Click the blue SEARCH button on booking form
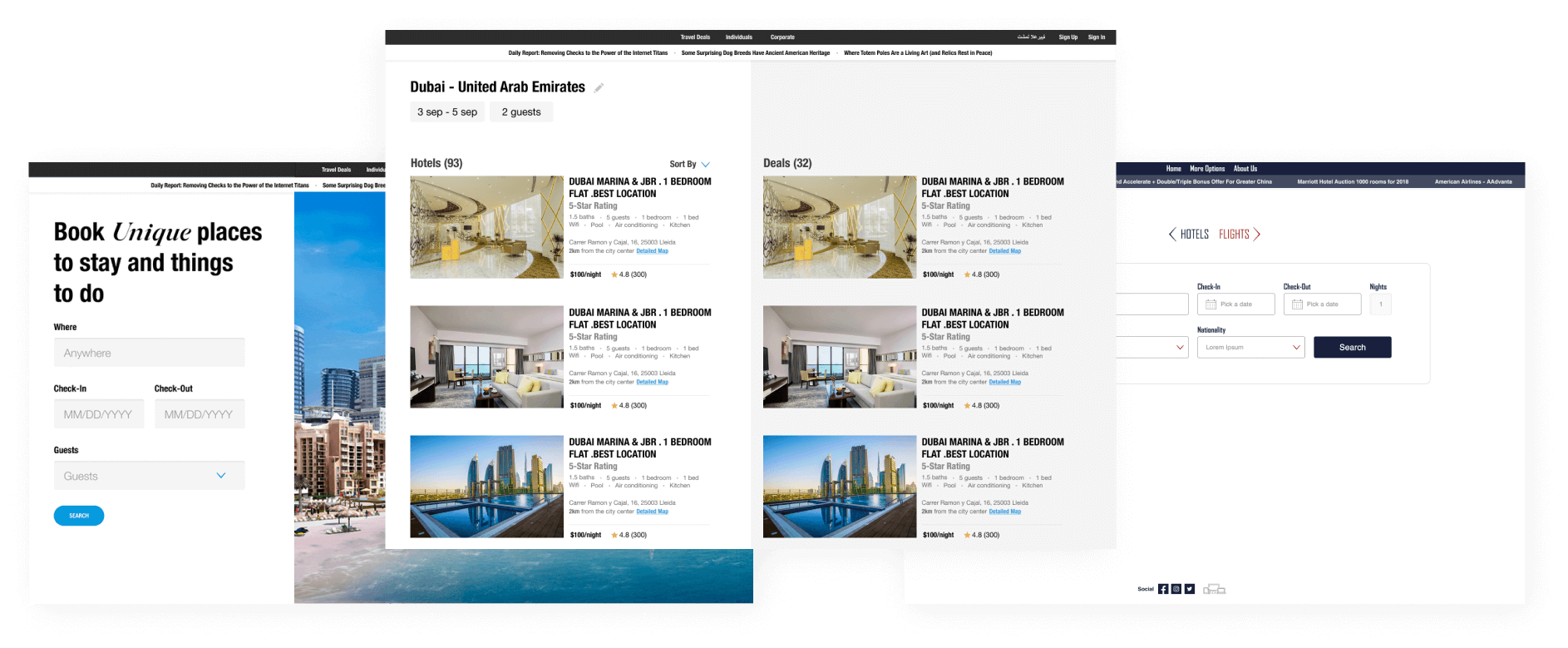 (79, 516)
